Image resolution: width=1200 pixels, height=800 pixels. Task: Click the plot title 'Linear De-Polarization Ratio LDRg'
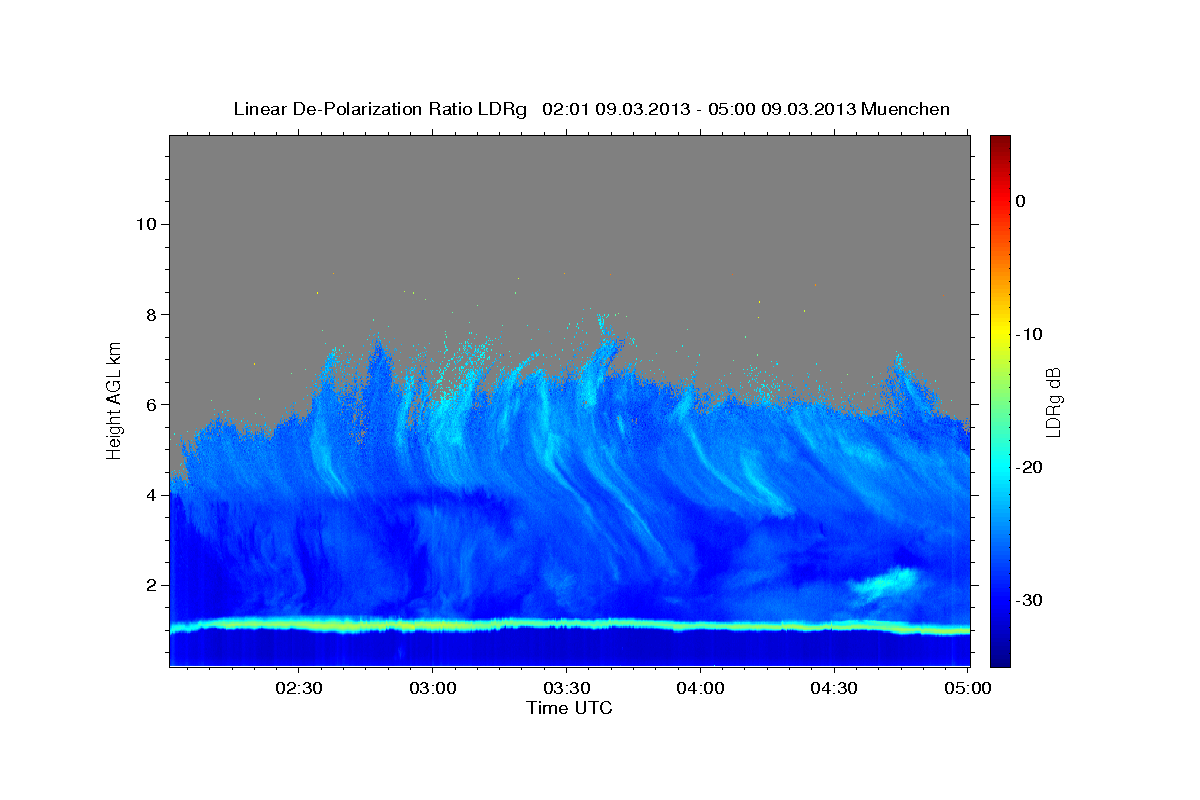click(x=379, y=109)
